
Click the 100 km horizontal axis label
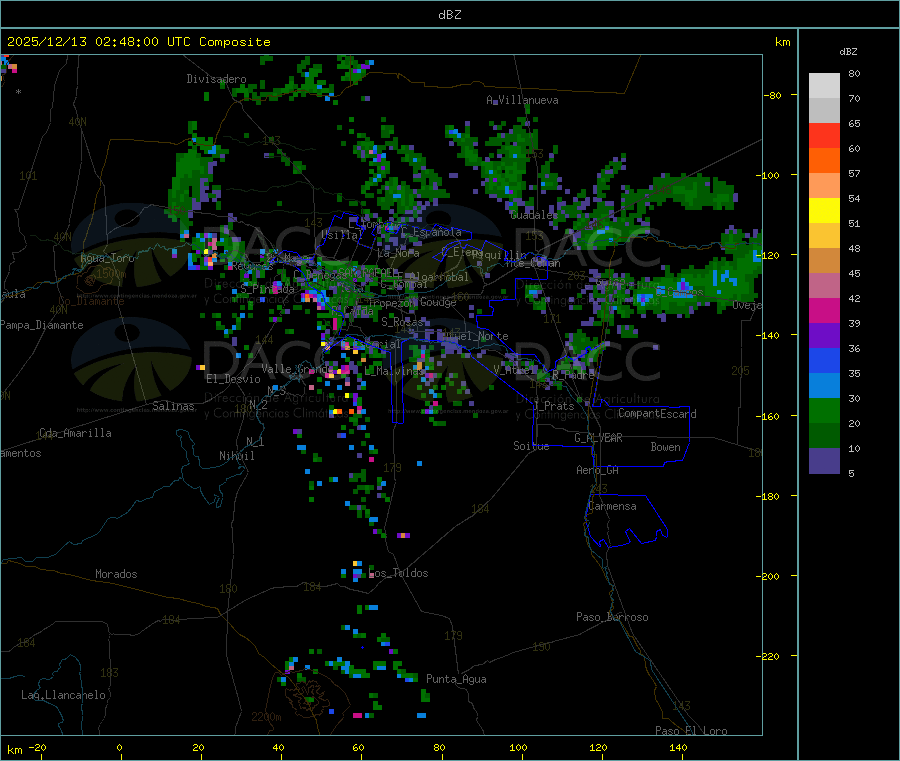518,747
